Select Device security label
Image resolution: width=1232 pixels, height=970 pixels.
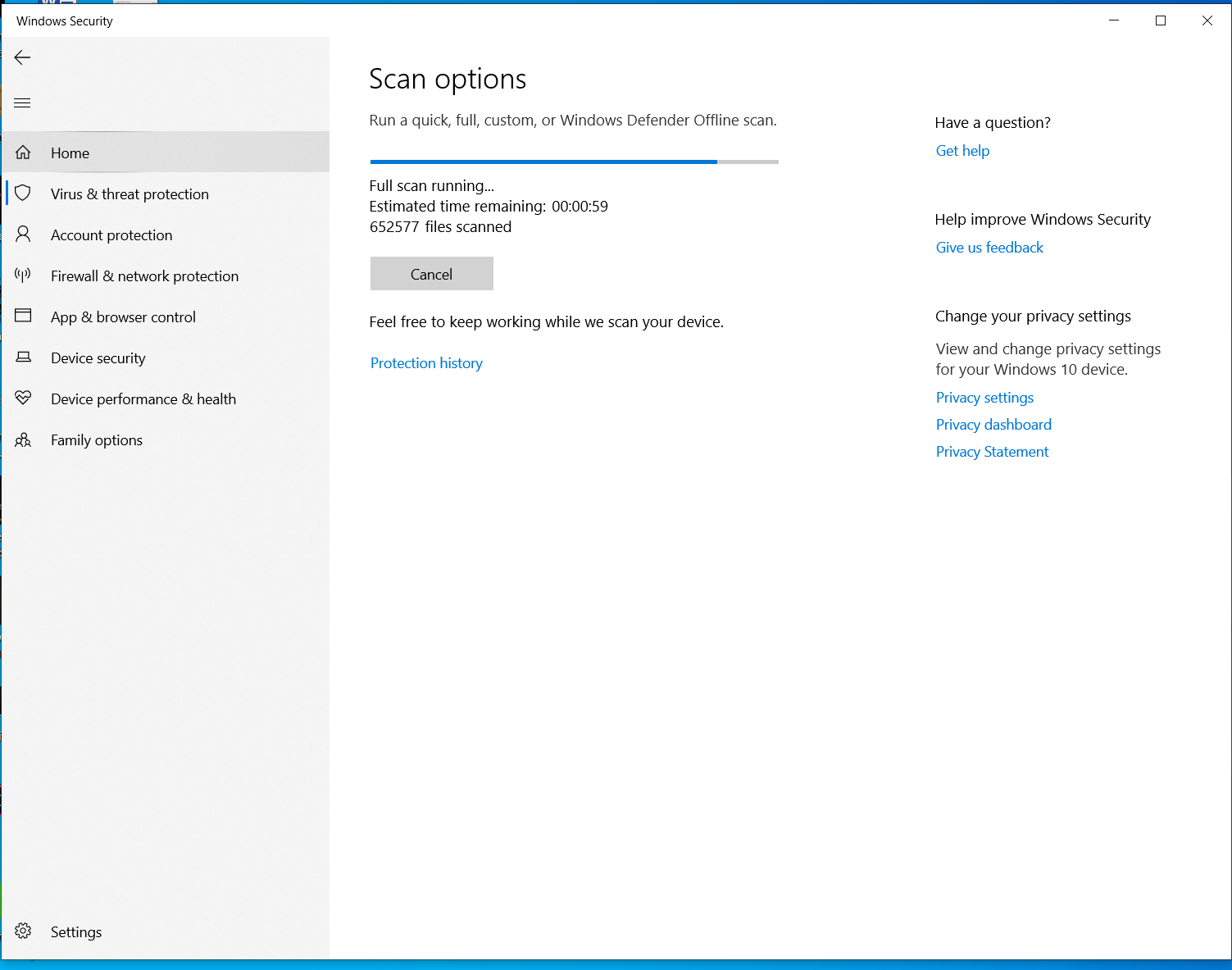click(98, 358)
